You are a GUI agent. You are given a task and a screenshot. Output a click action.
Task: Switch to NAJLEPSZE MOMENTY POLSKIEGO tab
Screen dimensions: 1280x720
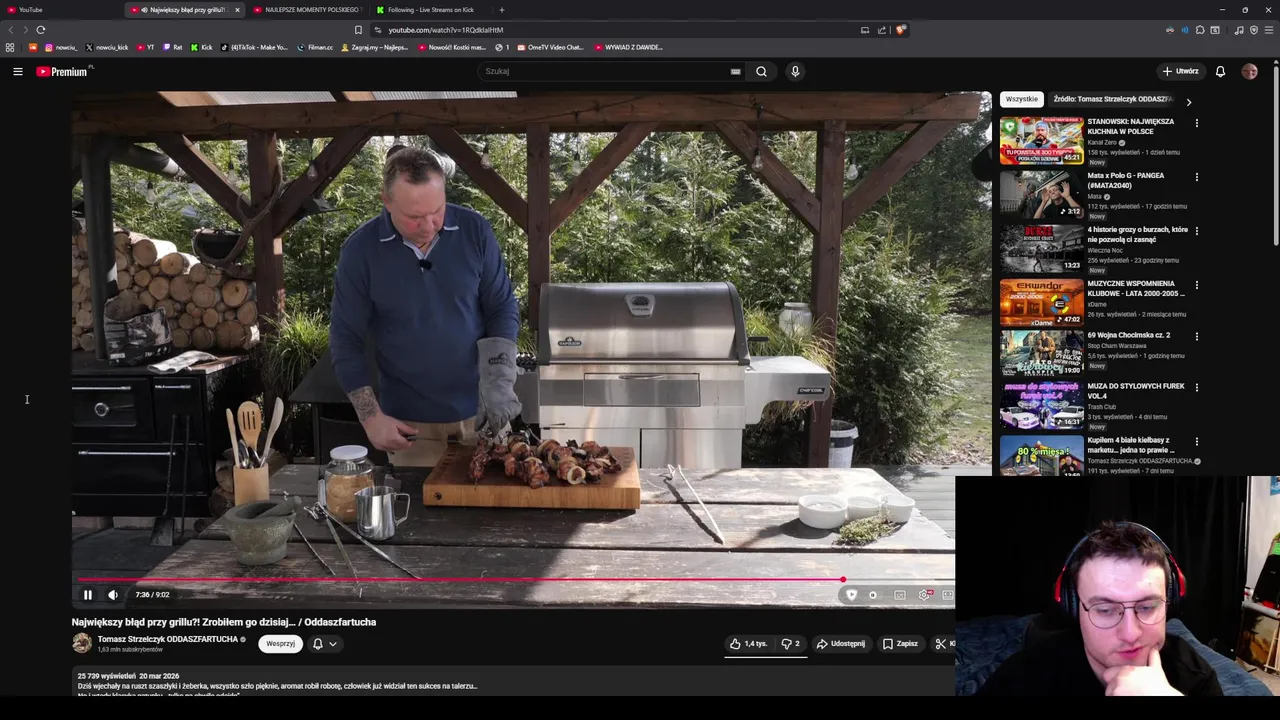305,10
